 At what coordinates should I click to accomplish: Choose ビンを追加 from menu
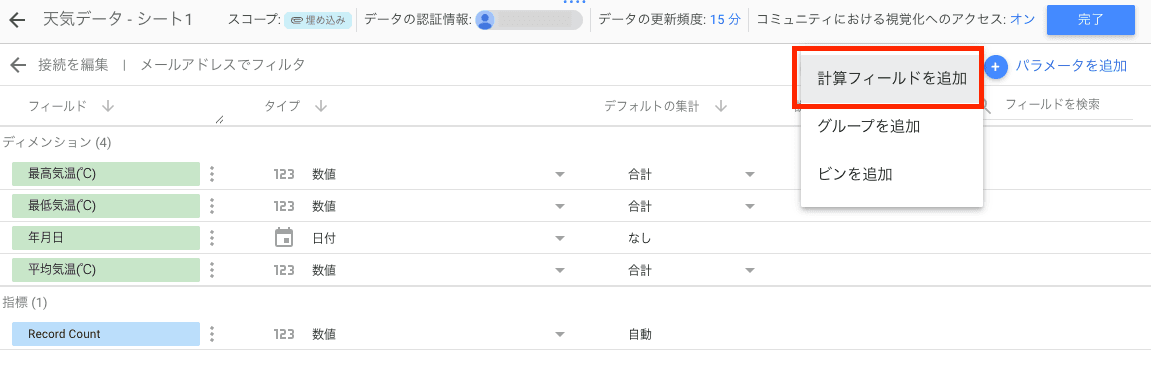tap(891, 174)
